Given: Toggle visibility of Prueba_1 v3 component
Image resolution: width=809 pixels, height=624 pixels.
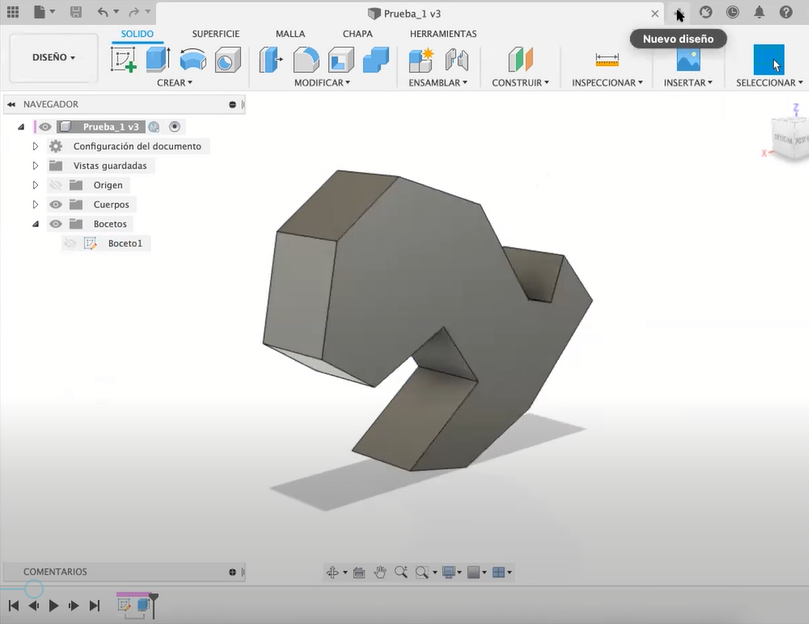Looking at the screenshot, I should (x=45, y=126).
